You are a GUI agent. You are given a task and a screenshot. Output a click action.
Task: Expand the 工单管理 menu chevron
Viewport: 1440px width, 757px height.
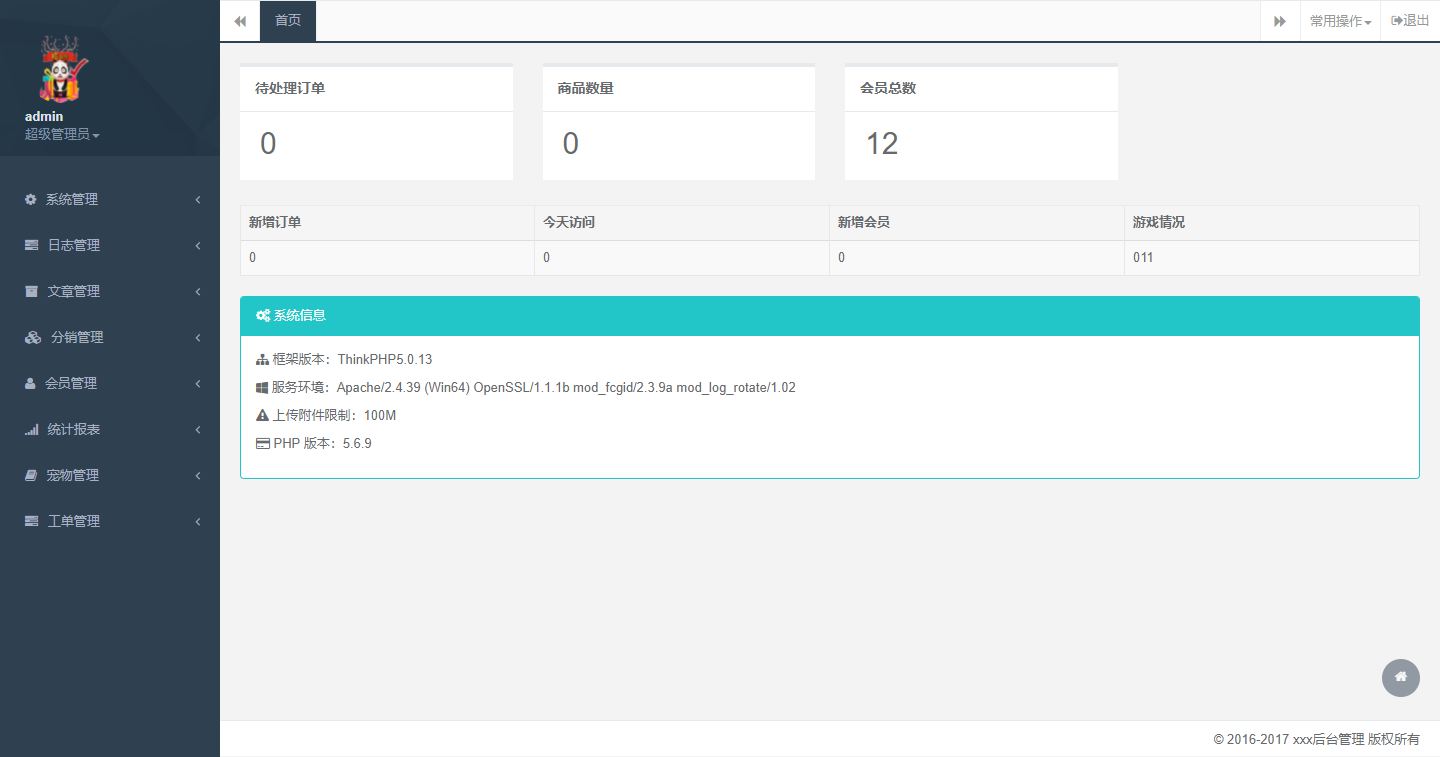pos(198,521)
